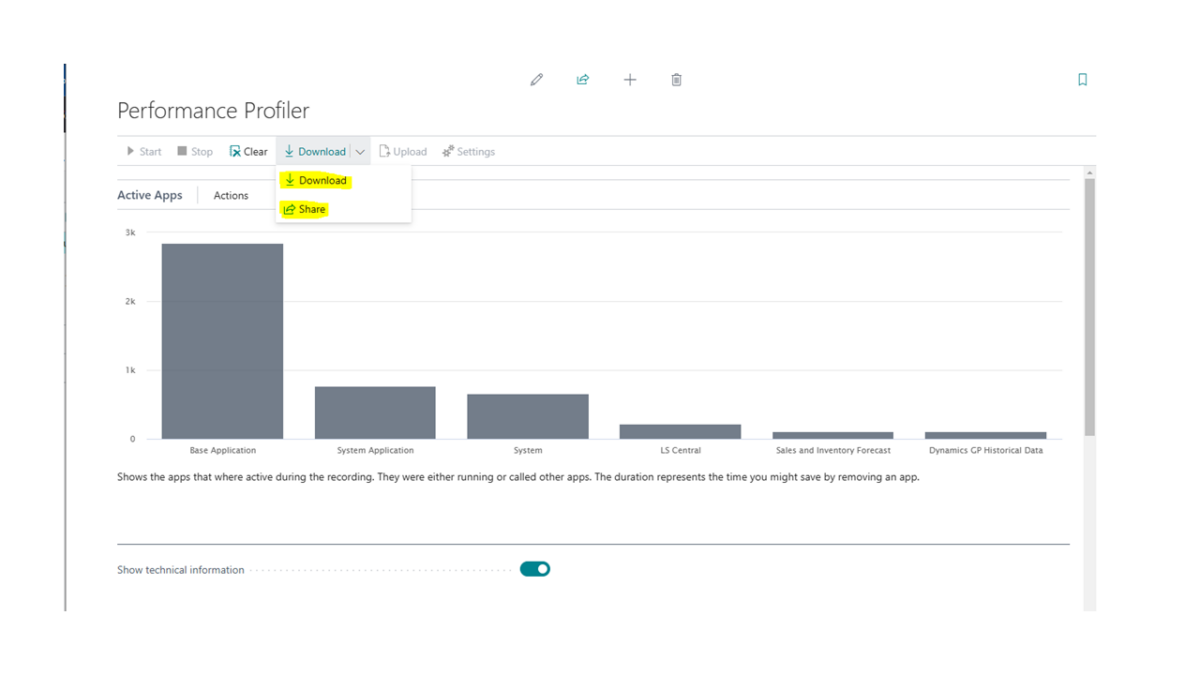Select the Base Application bar in the chart
Screen dimensions: 1200x675
(x=222, y=340)
